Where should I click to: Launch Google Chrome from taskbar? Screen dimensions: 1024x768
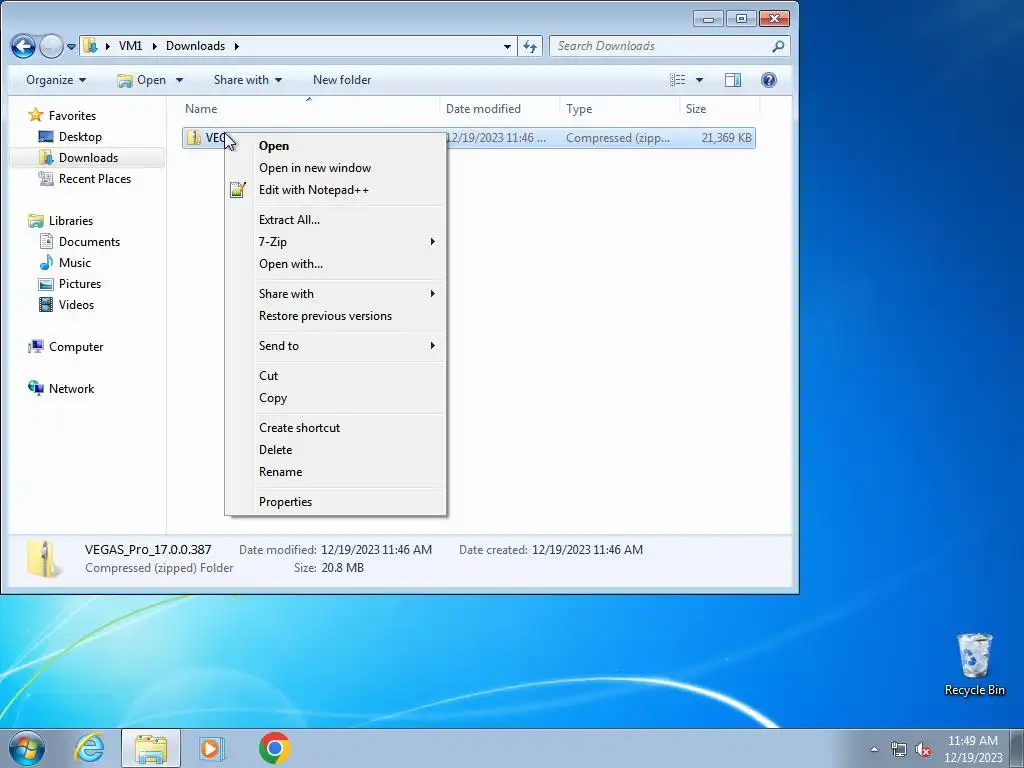point(274,748)
